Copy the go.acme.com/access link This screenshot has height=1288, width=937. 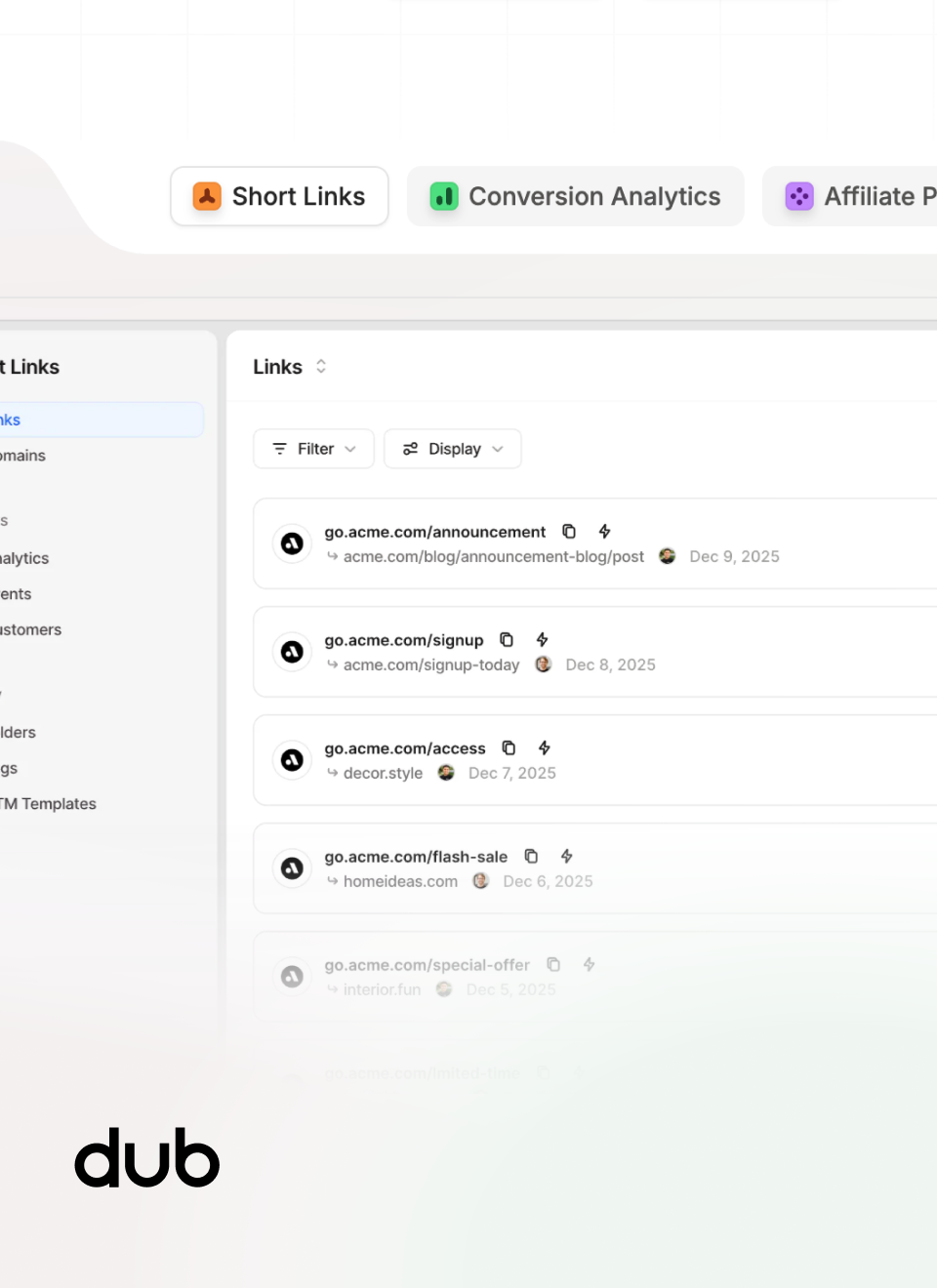[509, 748]
